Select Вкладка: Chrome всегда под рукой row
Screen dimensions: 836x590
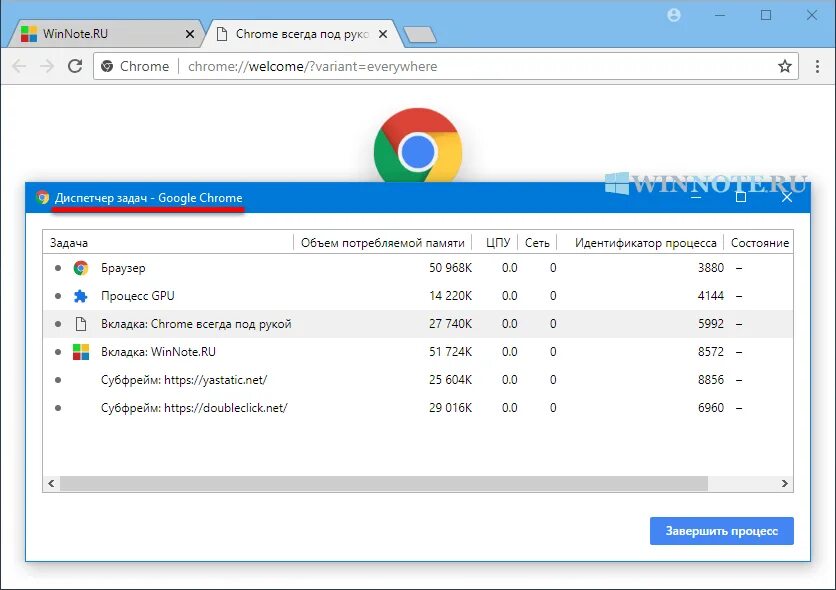(418, 324)
